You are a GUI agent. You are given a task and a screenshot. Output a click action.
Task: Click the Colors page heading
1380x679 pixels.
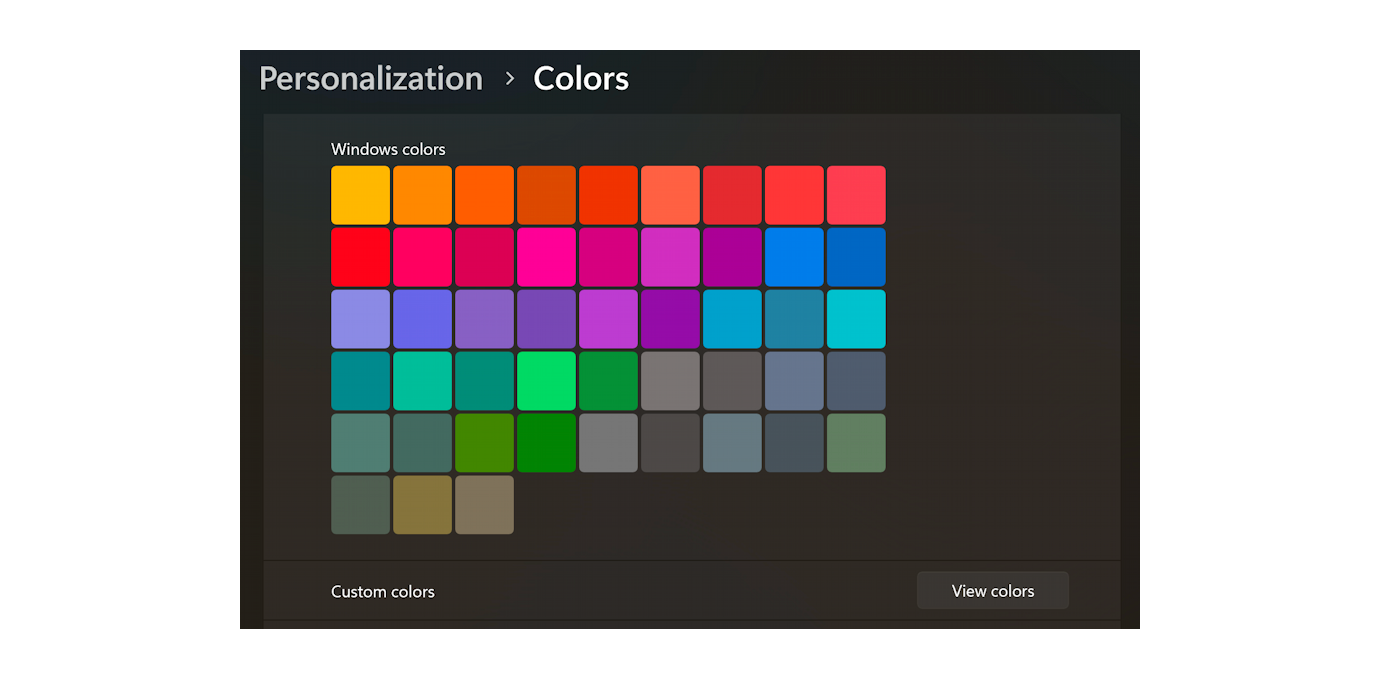pyautogui.click(x=581, y=78)
